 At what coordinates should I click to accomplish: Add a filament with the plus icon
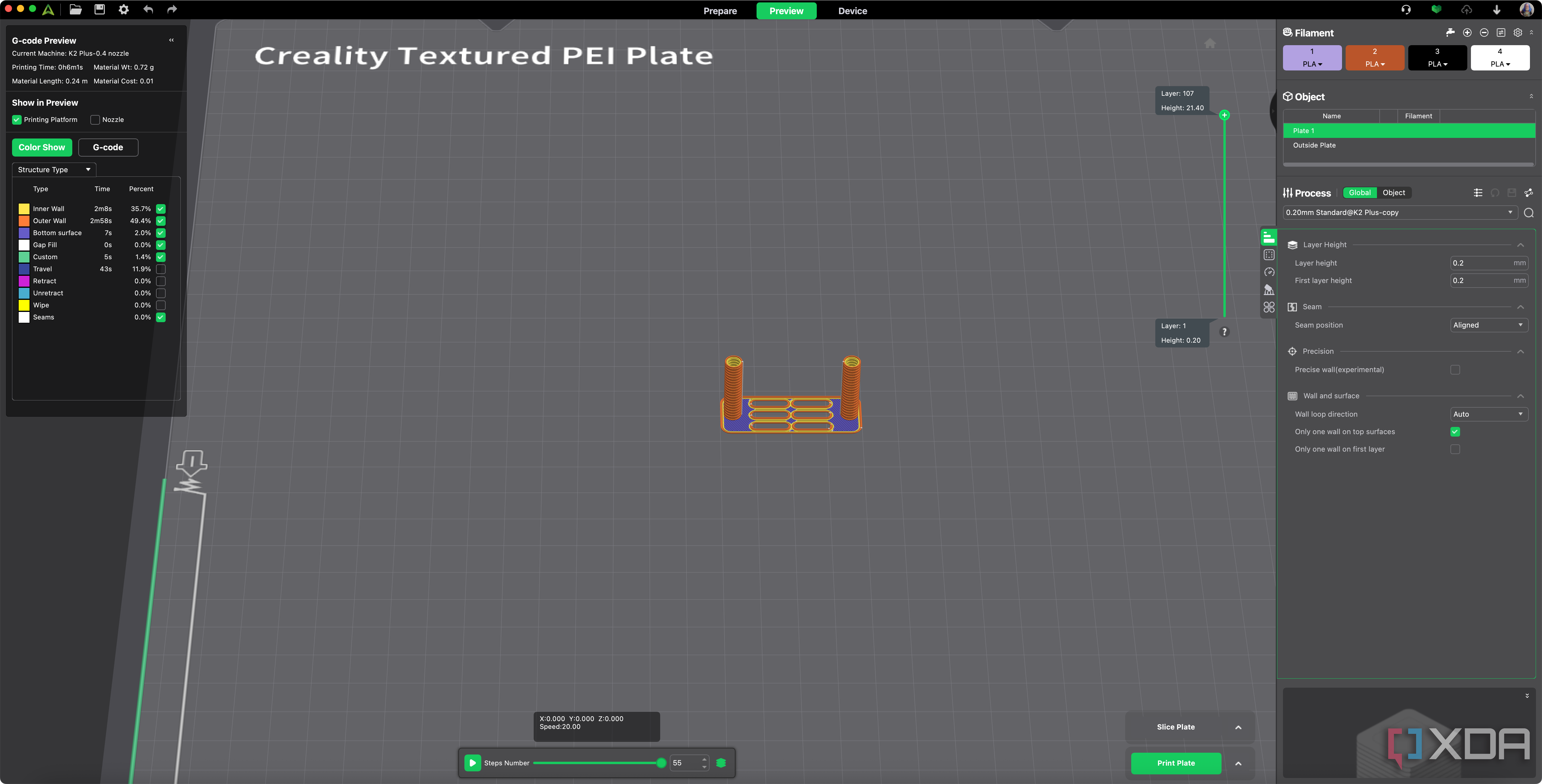point(1467,32)
